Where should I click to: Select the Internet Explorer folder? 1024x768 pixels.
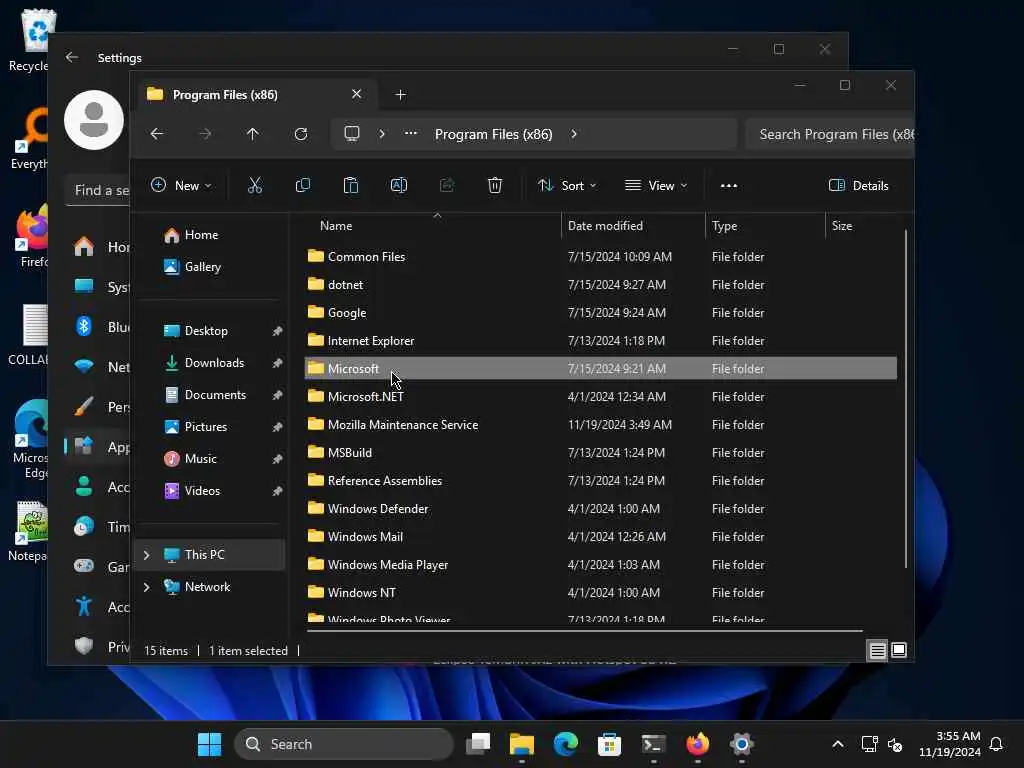pyautogui.click(x=600, y=341)
